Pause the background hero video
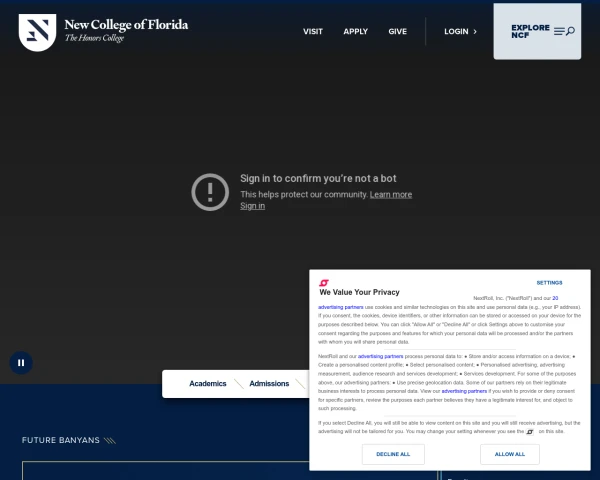The image size is (600, 480). coord(21,362)
